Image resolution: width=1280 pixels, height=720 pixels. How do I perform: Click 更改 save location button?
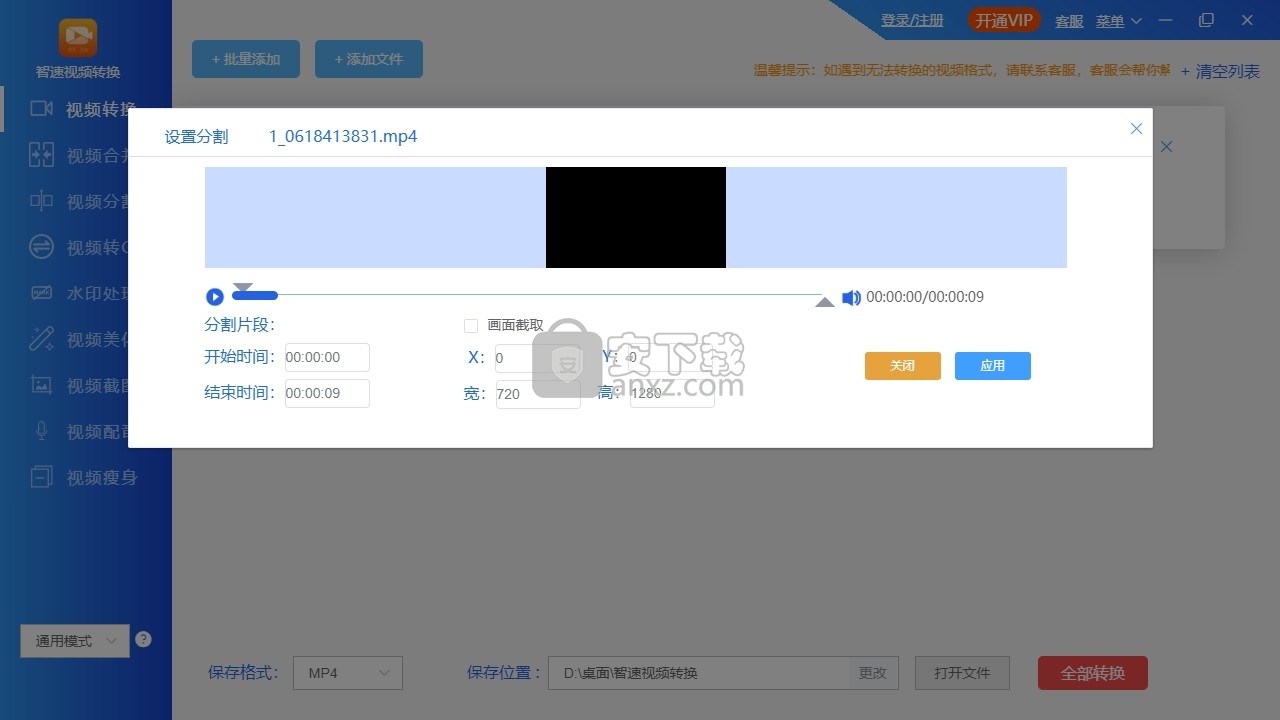pyautogui.click(x=873, y=673)
